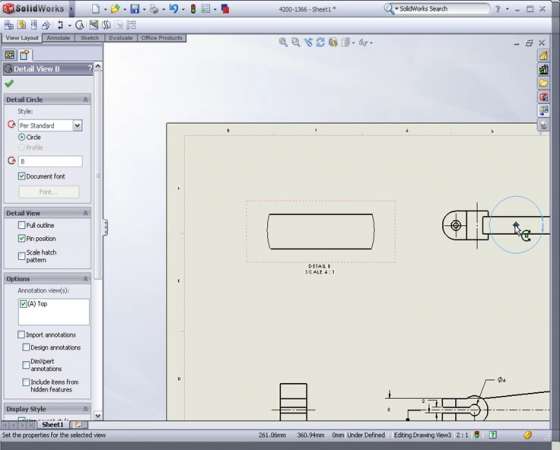The width and height of the screenshot is (560, 450).
Task: Click the Break view toolbar icon
Action: [106, 25]
